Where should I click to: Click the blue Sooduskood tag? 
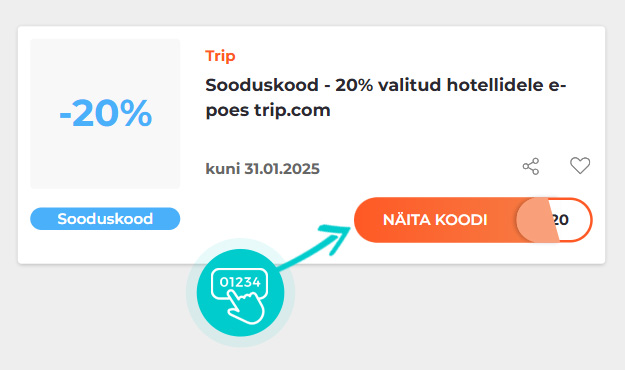105,218
